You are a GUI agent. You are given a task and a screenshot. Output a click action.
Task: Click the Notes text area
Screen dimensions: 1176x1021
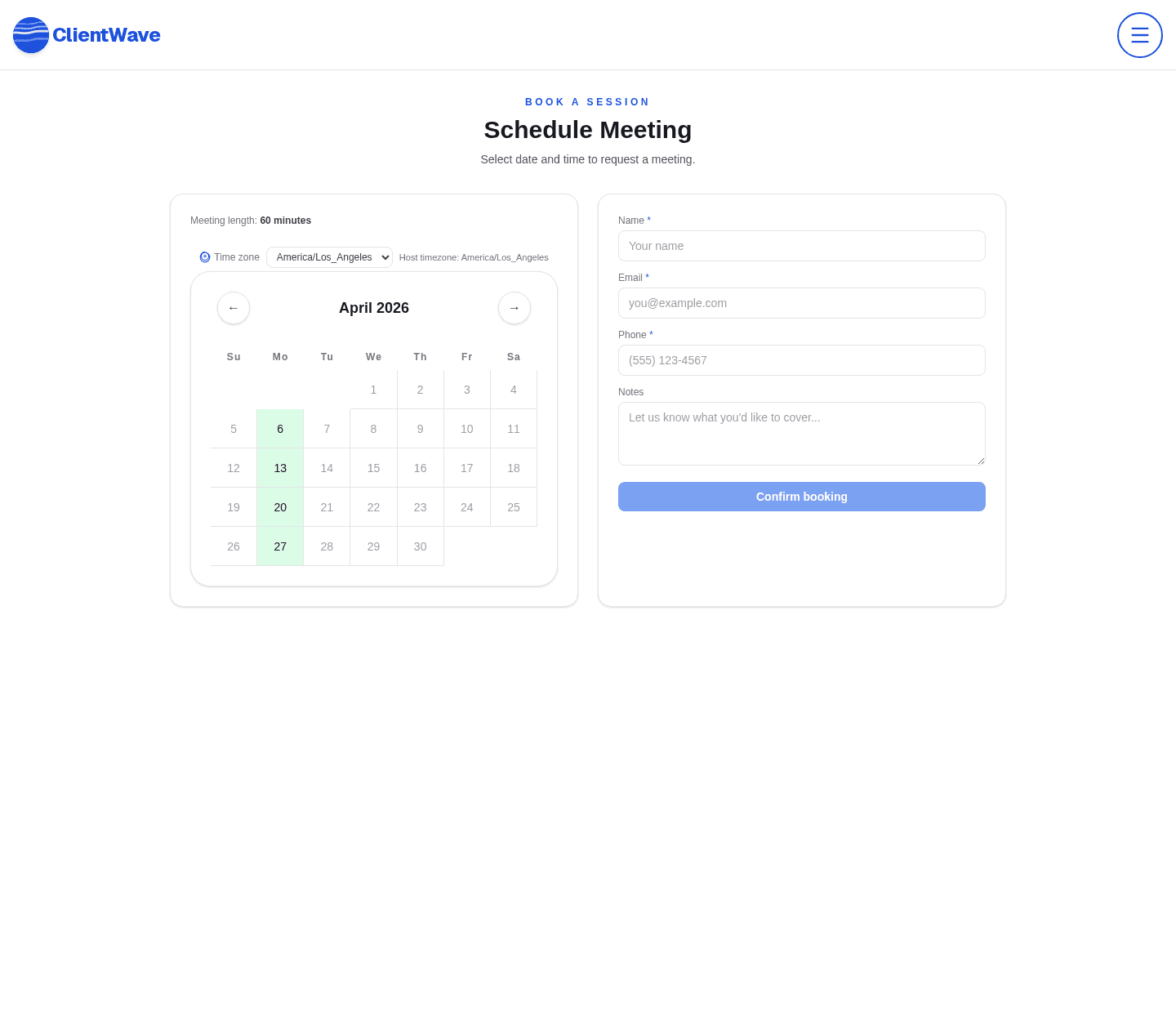801,434
